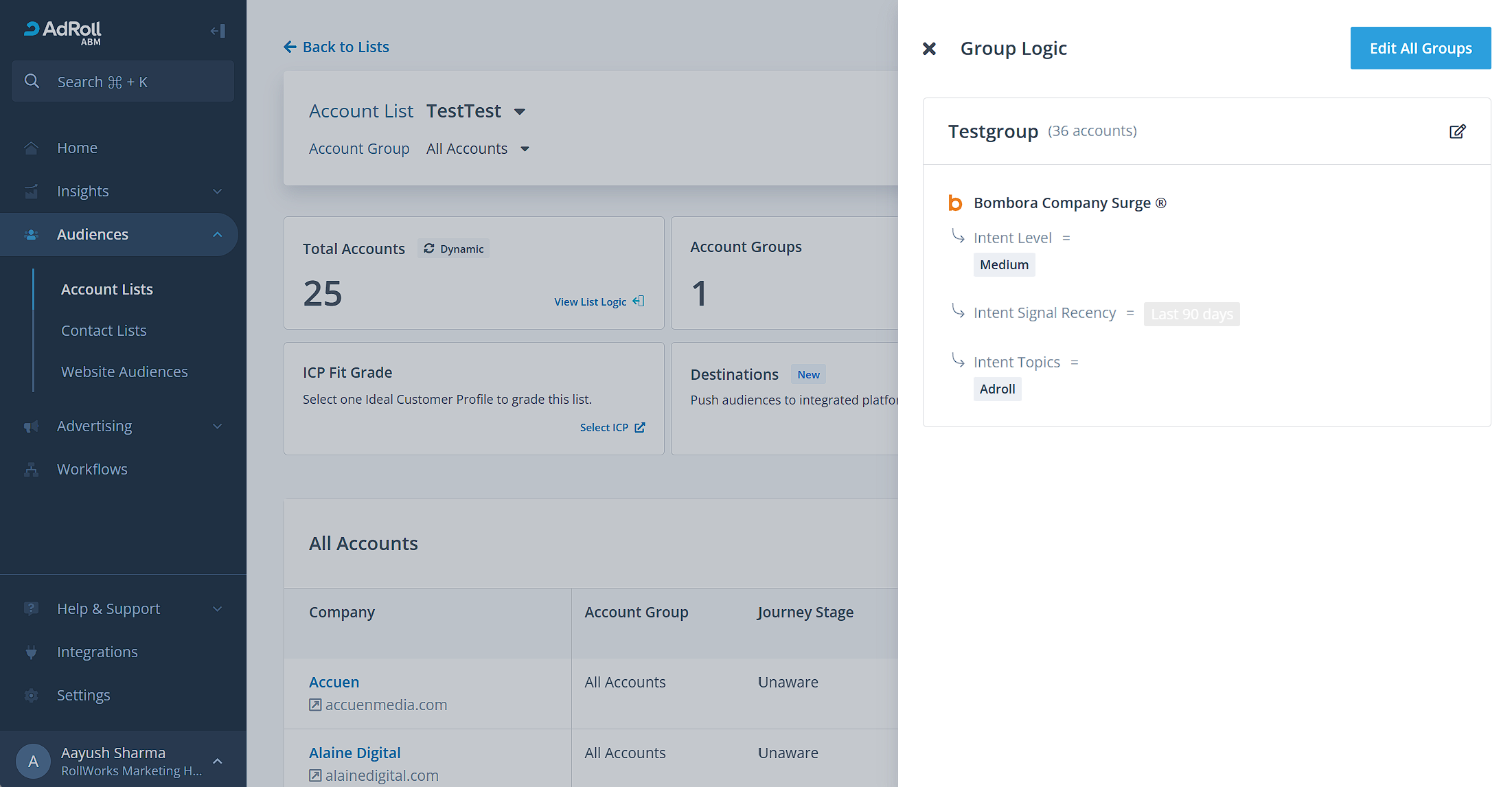Click the Back to Lists link
1512x787 pixels.
(336, 47)
